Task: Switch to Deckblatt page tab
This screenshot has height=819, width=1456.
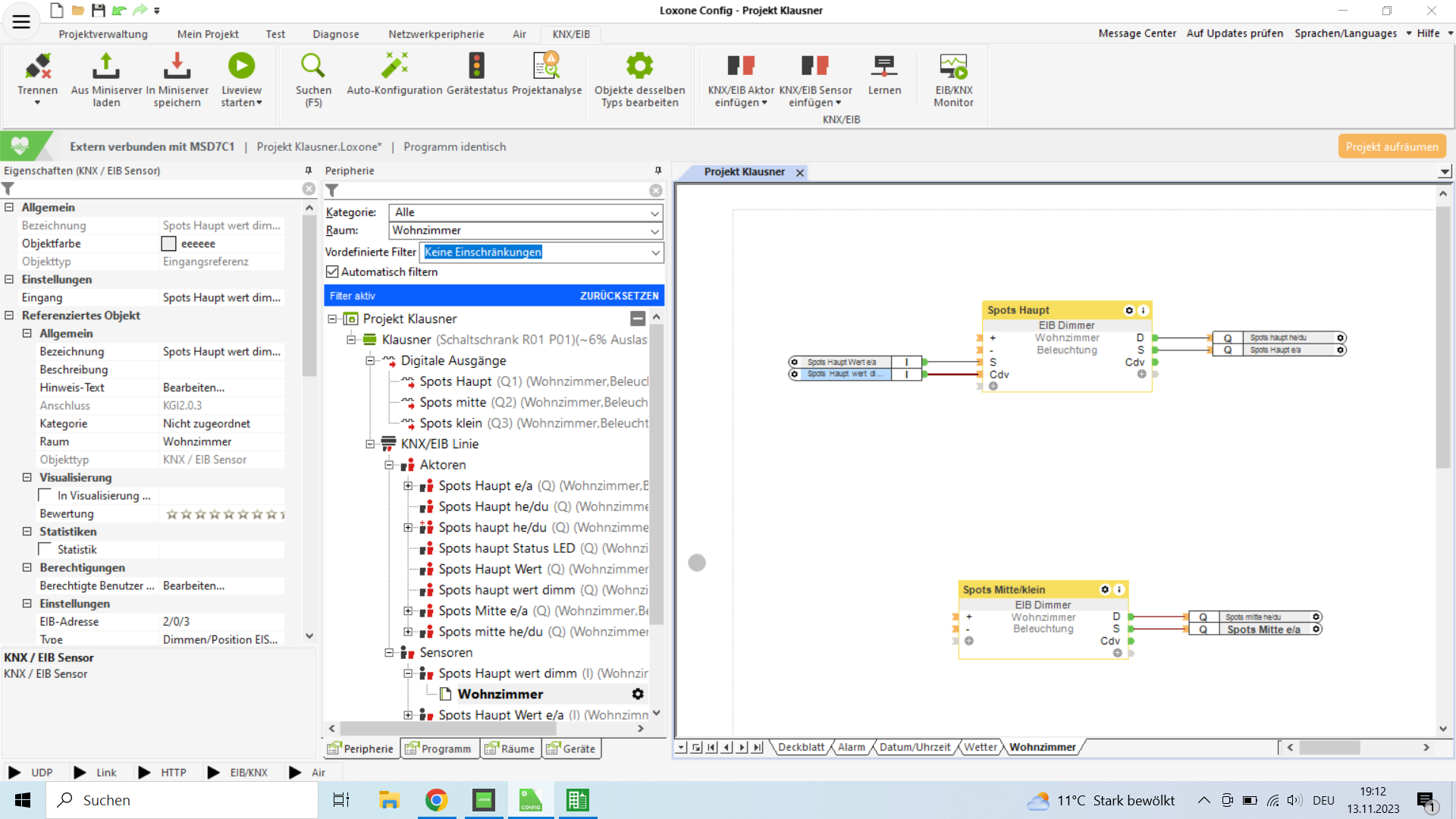Action: 801,748
